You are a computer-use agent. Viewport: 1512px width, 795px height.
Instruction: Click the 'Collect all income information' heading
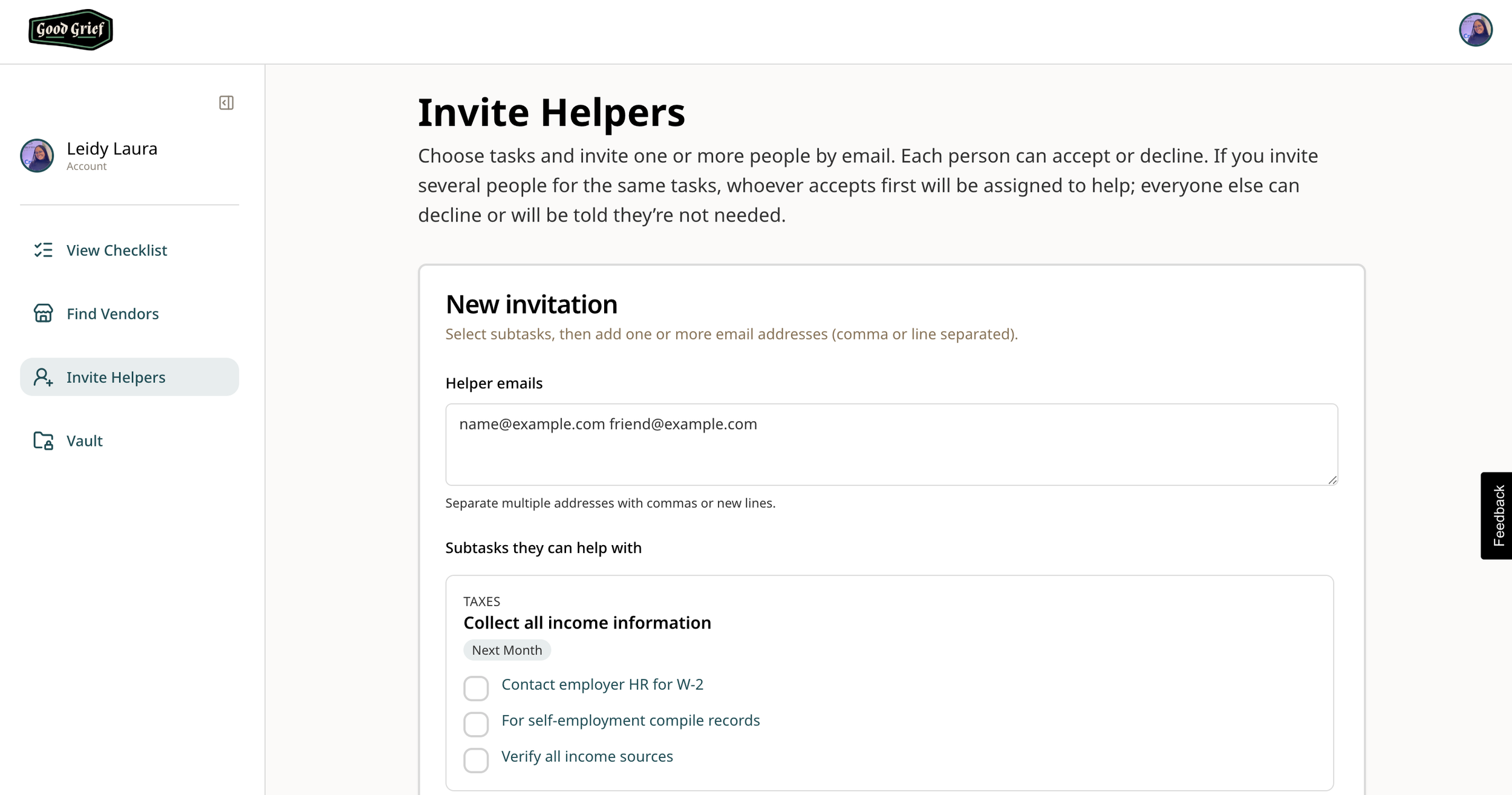click(x=587, y=623)
